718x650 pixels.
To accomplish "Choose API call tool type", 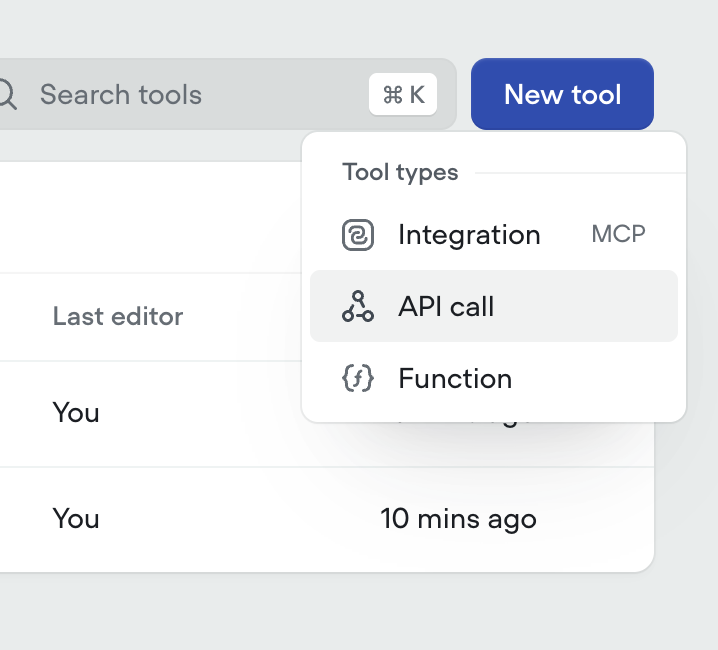I will (494, 306).
